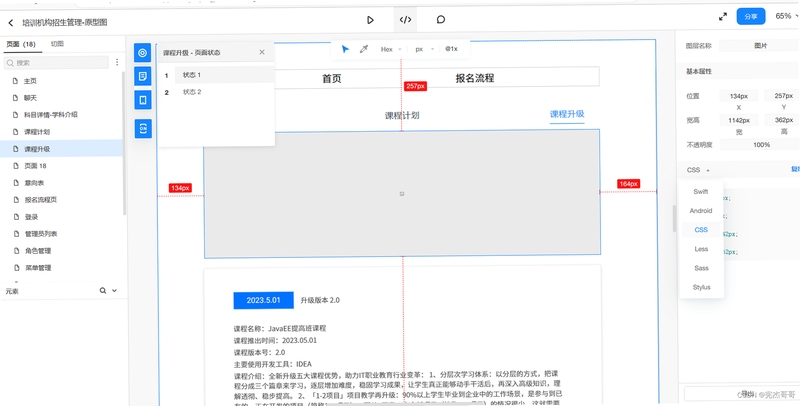Open the Hex color format dropdown

point(391,49)
